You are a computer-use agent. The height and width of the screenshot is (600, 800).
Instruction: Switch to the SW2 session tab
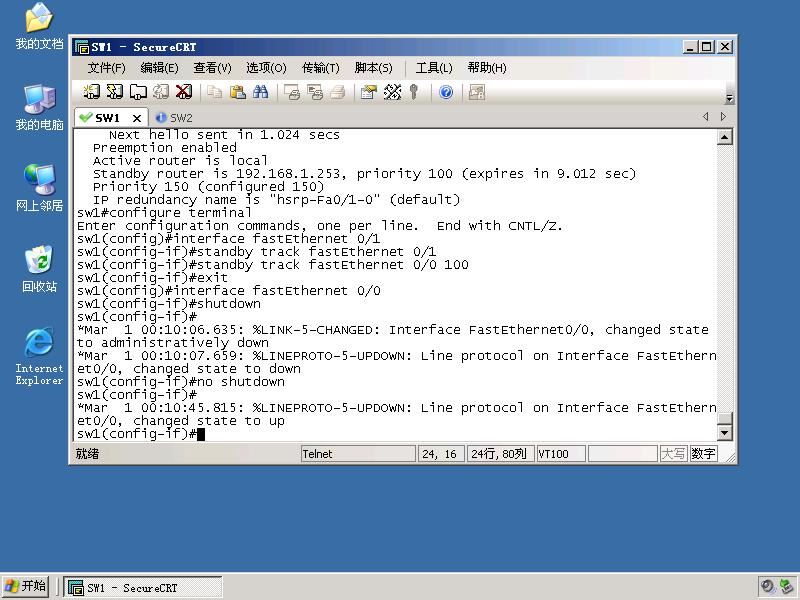(174, 118)
